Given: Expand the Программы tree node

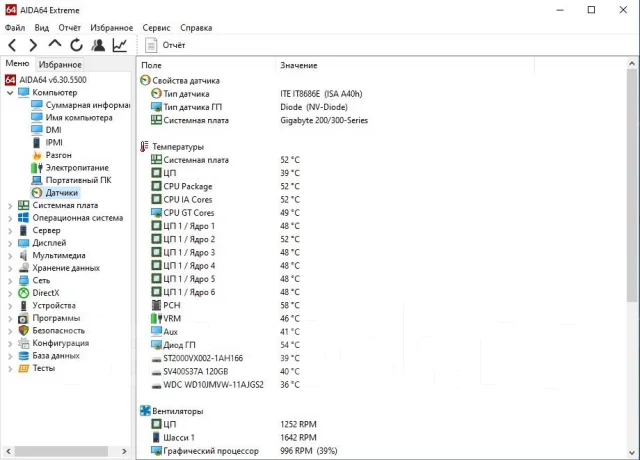Looking at the screenshot, I should (x=10, y=318).
